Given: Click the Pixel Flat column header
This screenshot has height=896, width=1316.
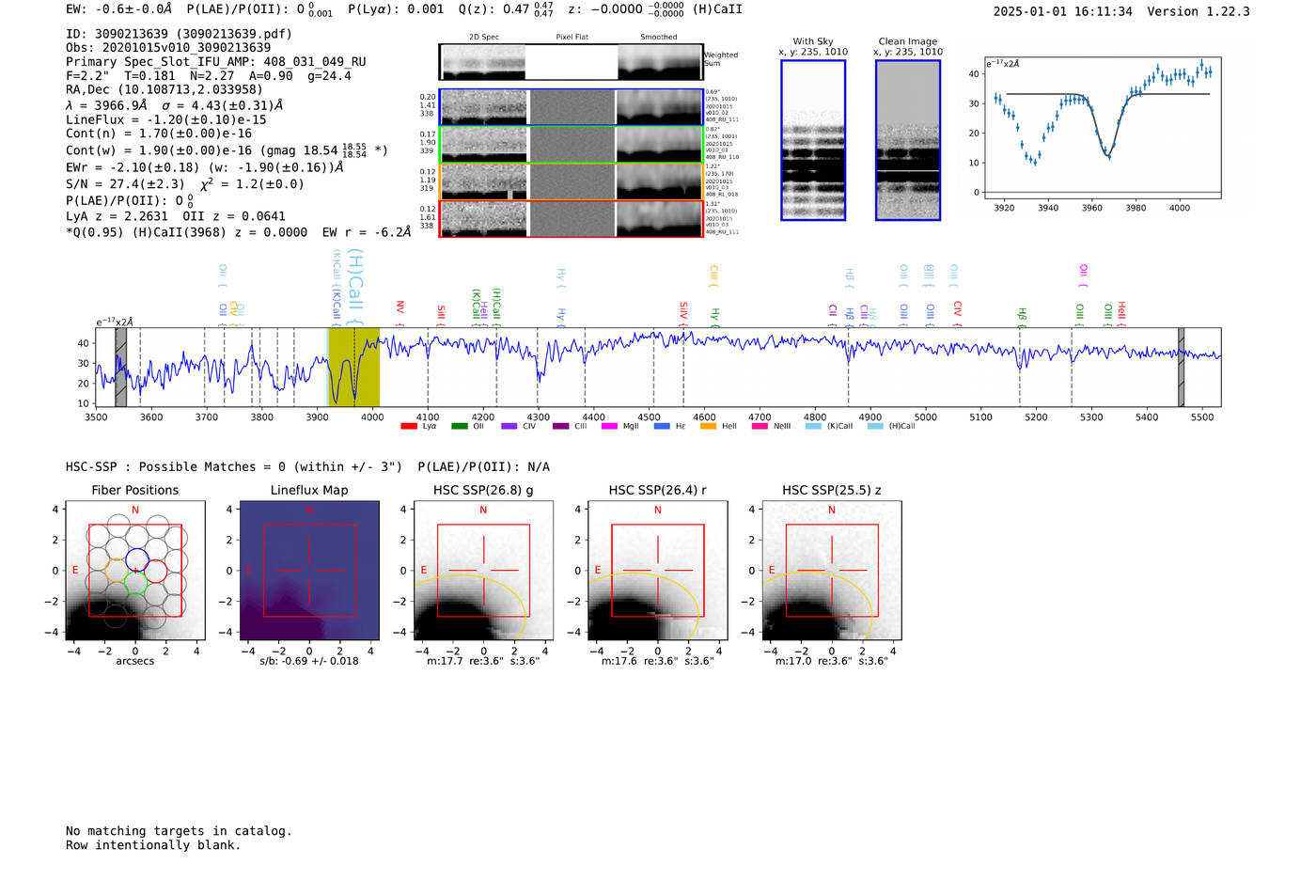Looking at the screenshot, I should click(x=572, y=38).
